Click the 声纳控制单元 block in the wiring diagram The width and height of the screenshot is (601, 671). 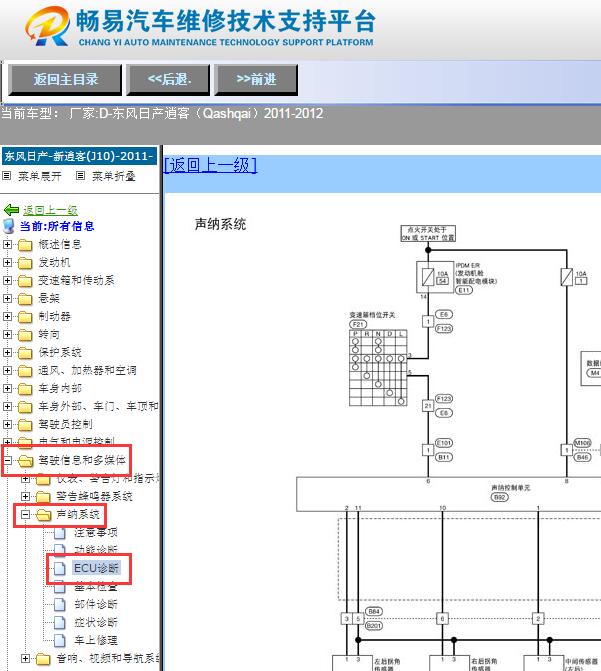tap(449, 495)
